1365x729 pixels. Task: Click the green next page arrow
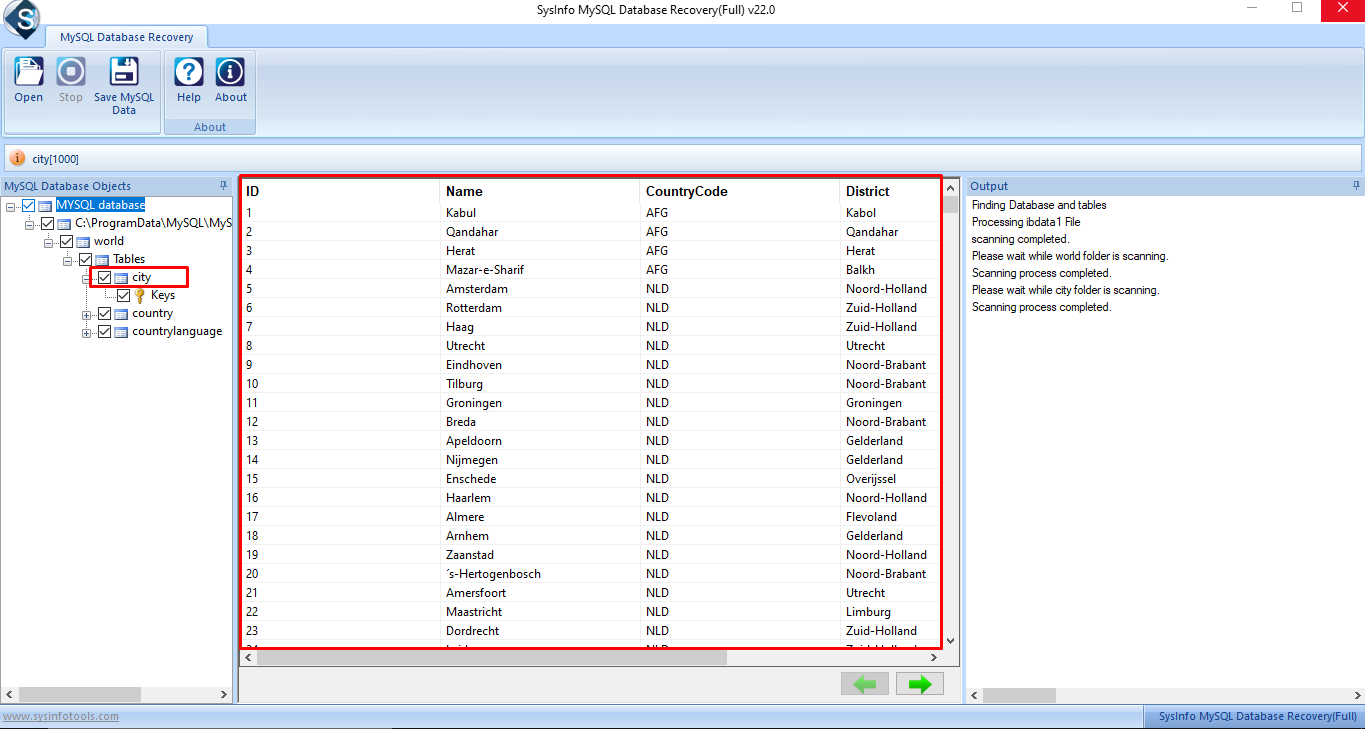[920, 684]
